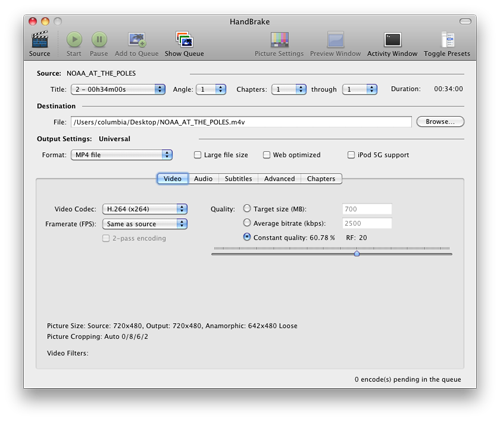Click the destination File path field
The height and width of the screenshot is (421, 500).
241,122
